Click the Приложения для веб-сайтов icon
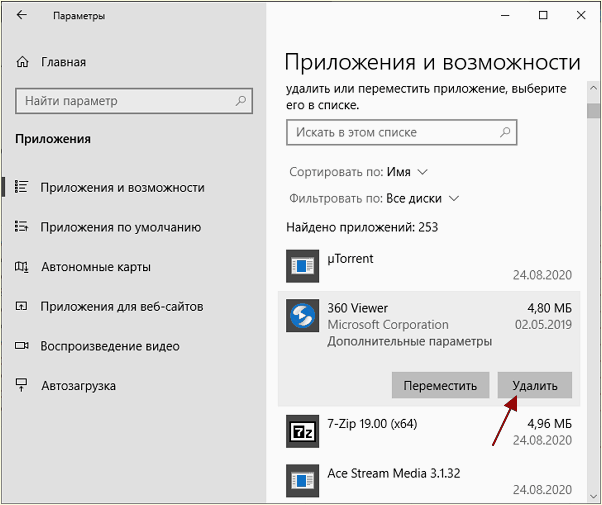 [21, 306]
